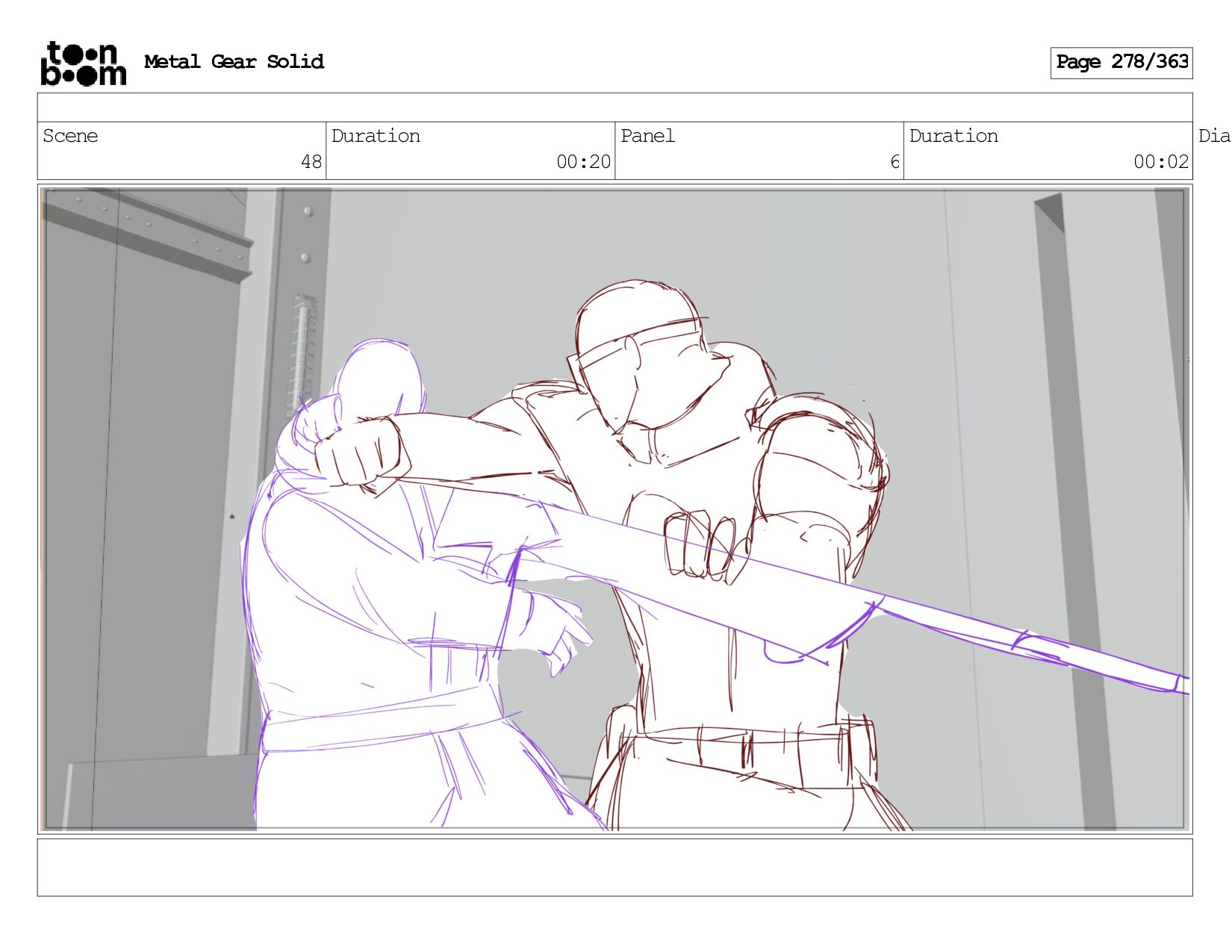Viewport: 1232px width, 952px height.
Task: Click the scene number '48'
Action: [311, 162]
